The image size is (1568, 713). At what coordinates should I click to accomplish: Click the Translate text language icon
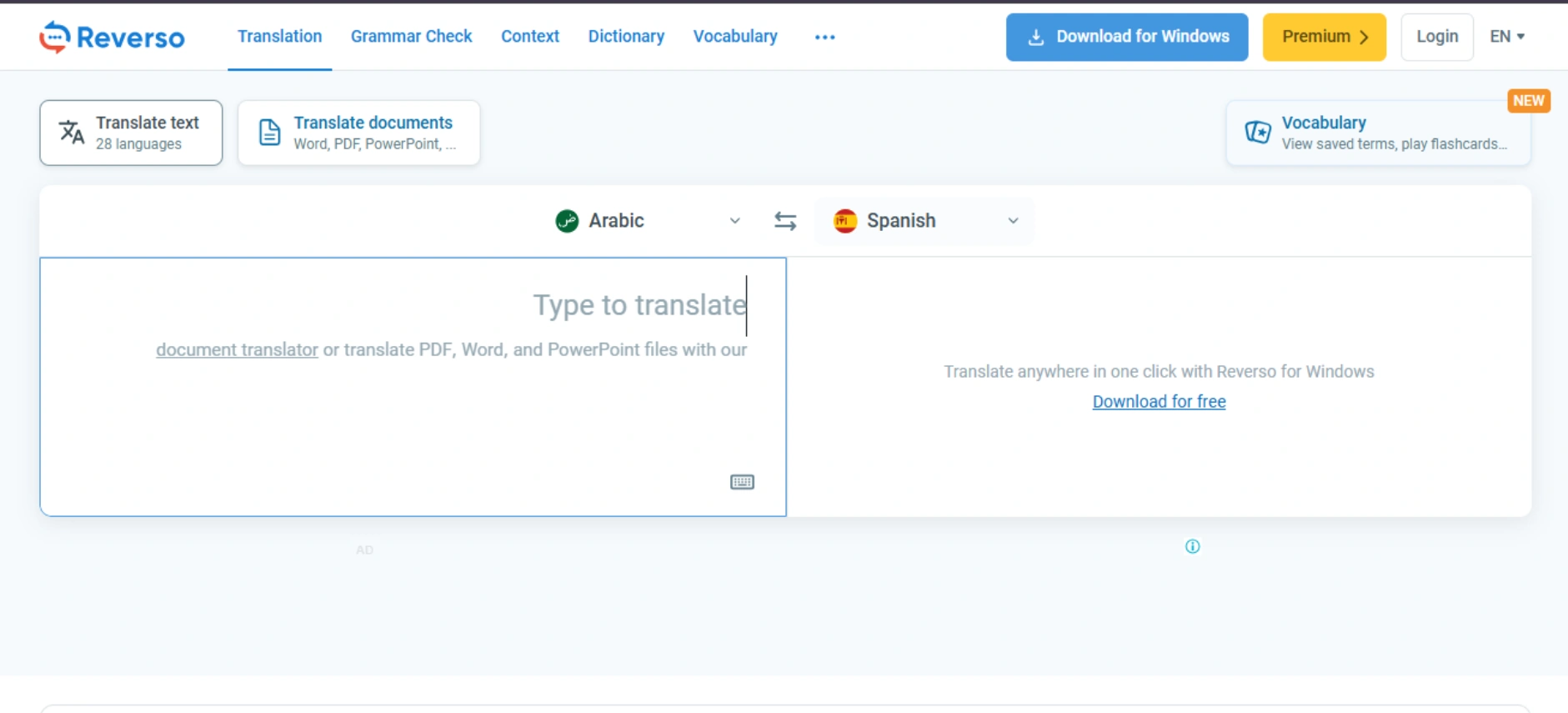(72, 132)
